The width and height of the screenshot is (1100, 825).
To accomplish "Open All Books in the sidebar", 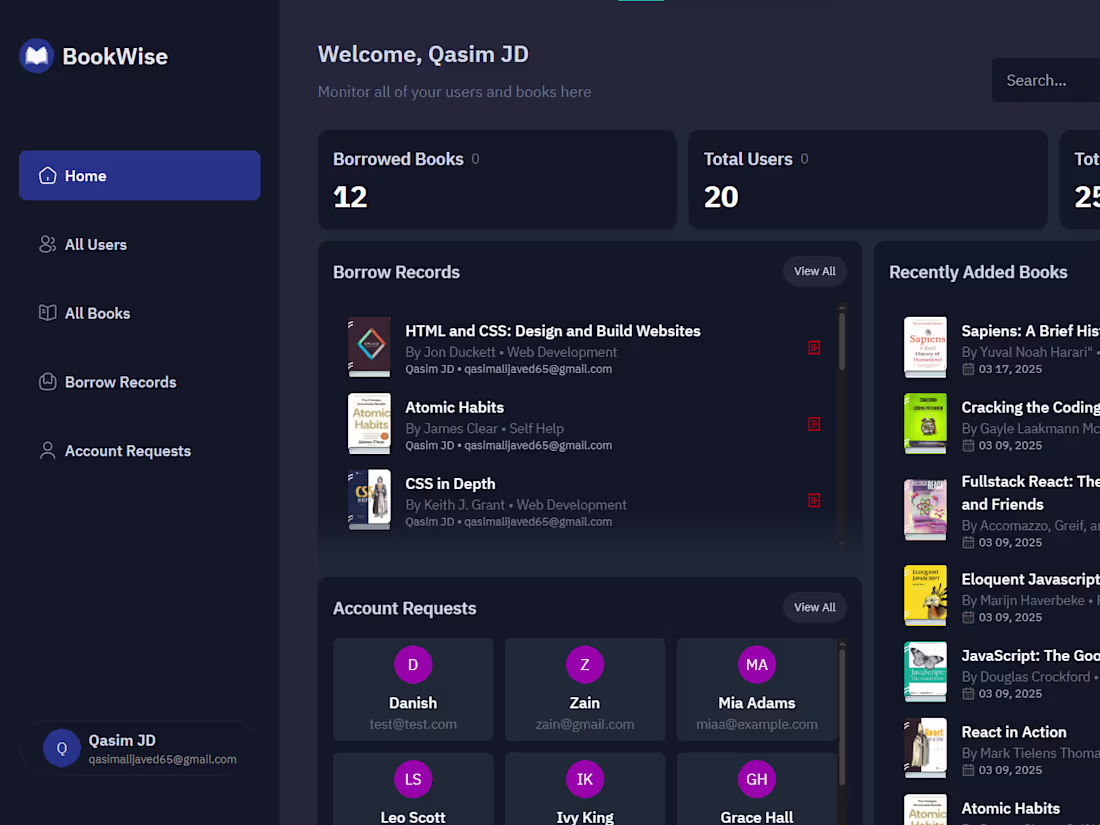I will 140,313.
